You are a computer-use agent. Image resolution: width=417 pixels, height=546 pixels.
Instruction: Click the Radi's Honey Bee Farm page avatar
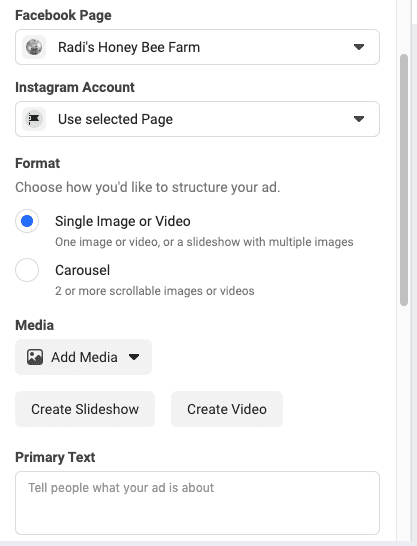pos(34,47)
